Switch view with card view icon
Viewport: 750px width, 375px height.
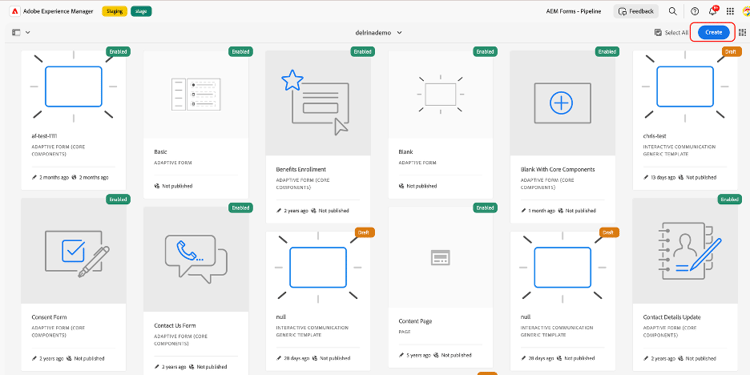click(742, 33)
